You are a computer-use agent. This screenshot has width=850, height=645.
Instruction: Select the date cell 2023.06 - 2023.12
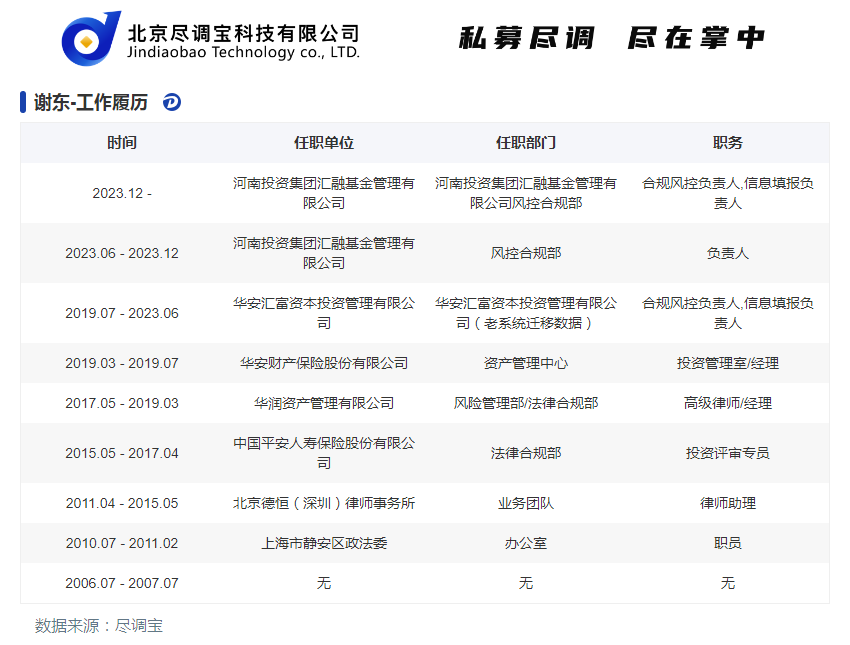pyautogui.click(x=122, y=253)
